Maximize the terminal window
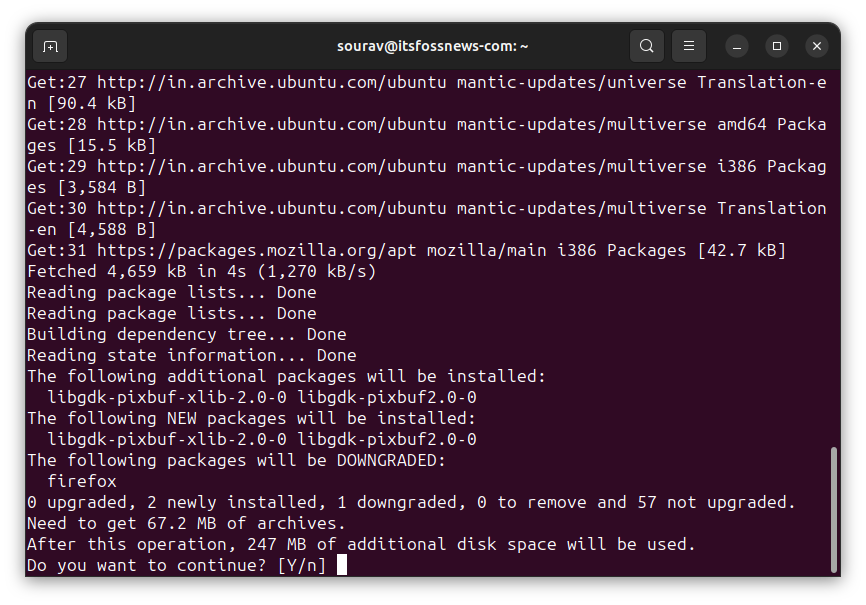This screenshot has width=866, height=605. (x=777, y=46)
